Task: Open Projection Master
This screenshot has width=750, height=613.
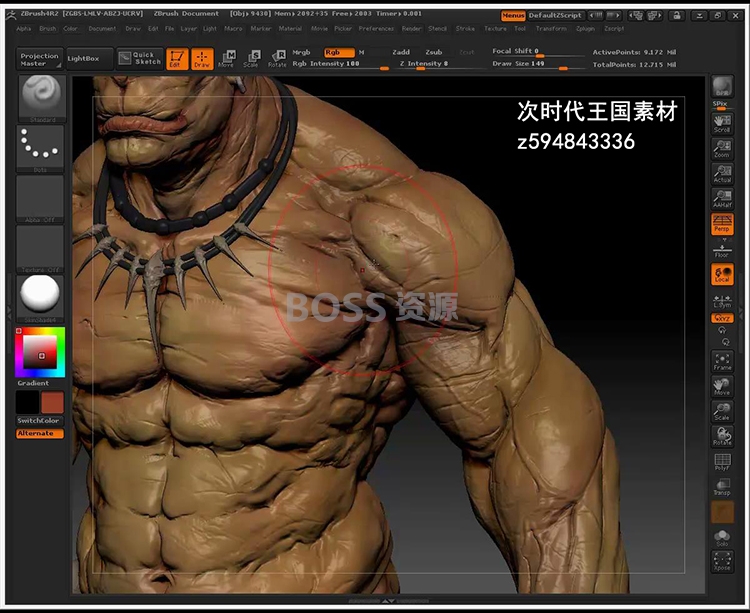Action: point(40,59)
